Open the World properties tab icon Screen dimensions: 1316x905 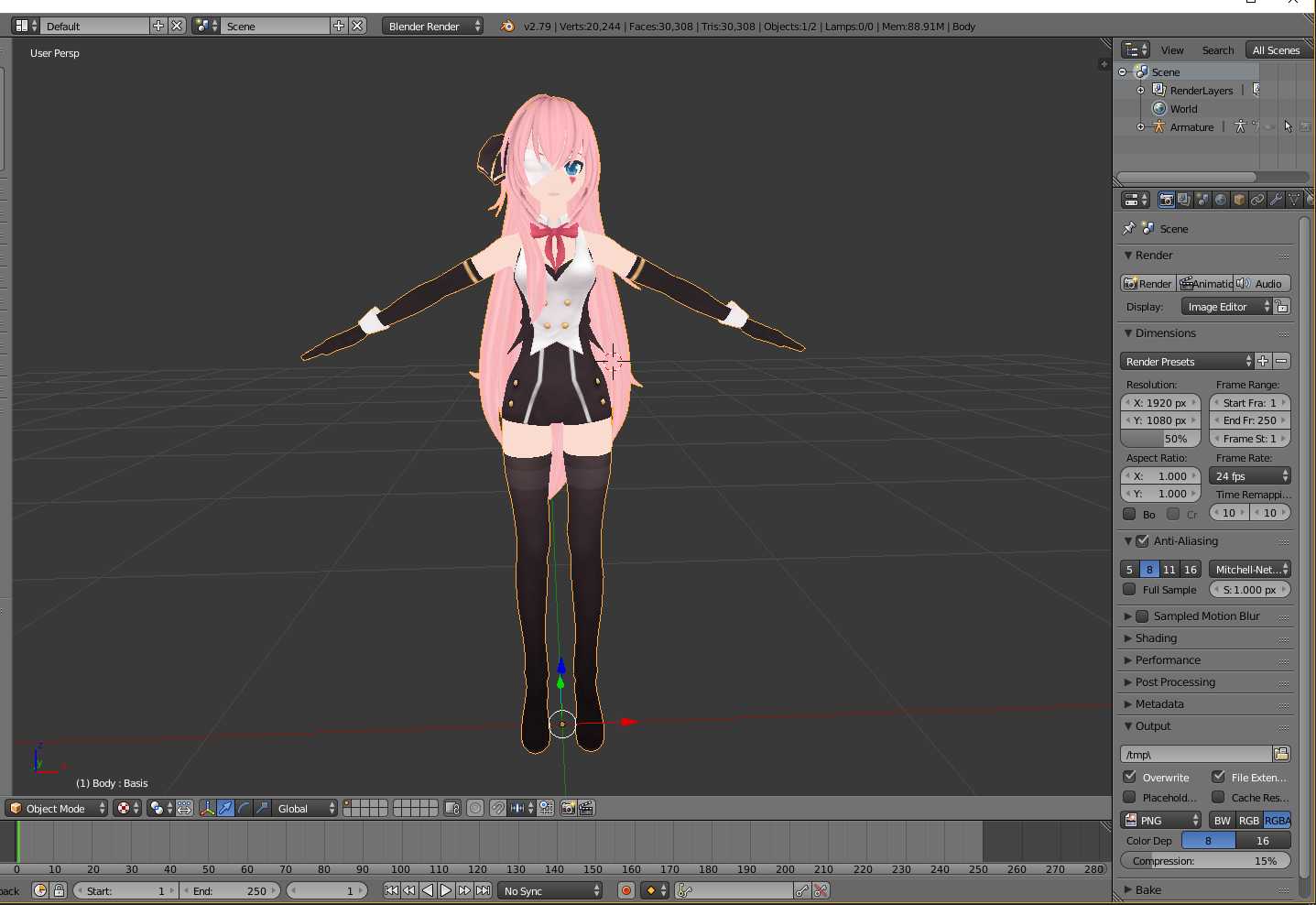tap(1221, 200)
